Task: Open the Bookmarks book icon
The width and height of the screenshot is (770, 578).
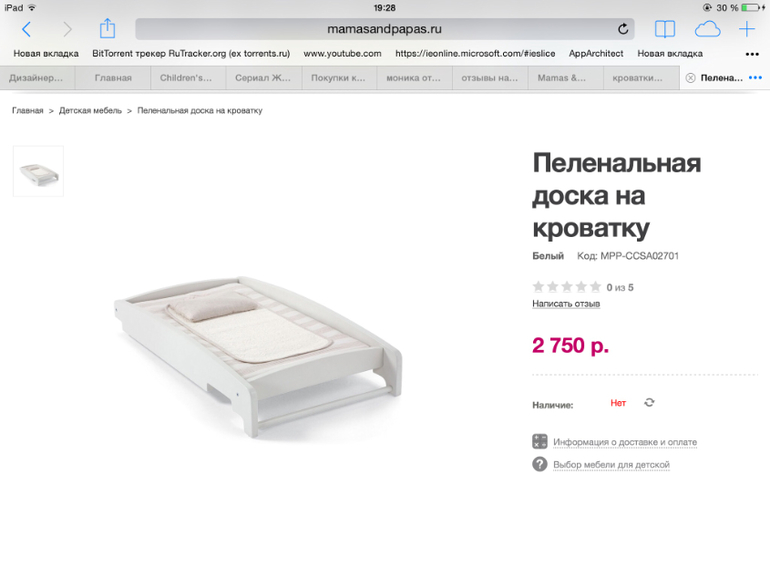Action: [x=665, y=29]
